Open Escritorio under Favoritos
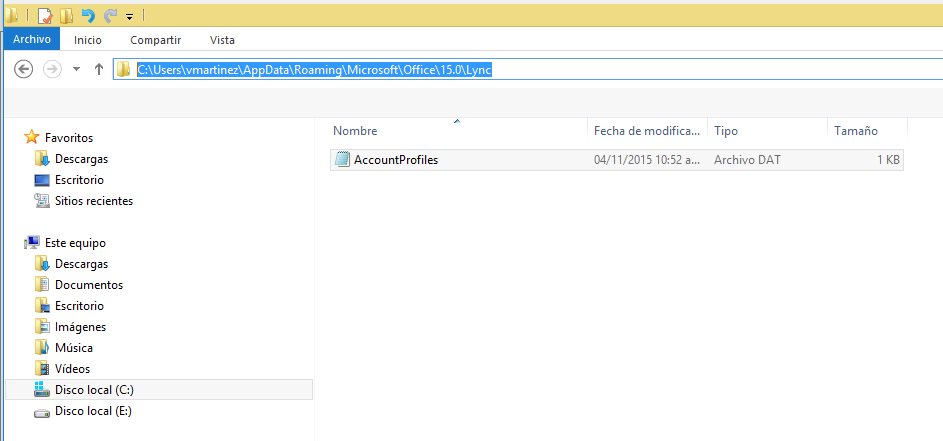Screen dimensions: 943x441 (79, 180)
